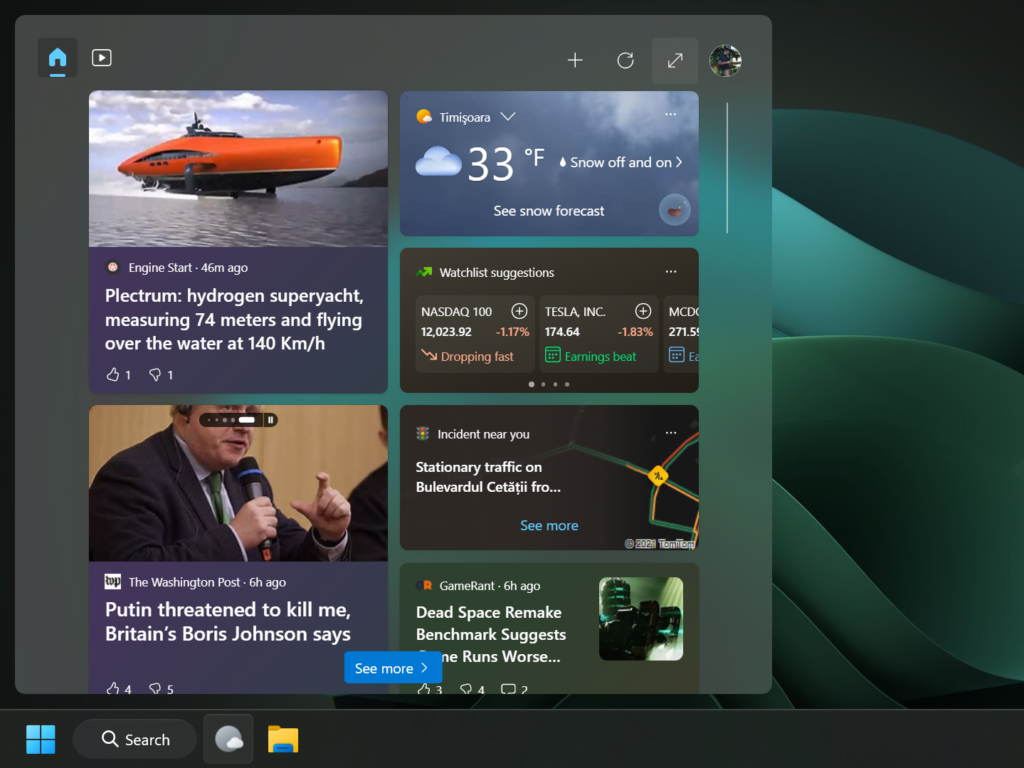Open Incident near you more options
Image resolution: width=1024 pixels, height=768 pixels.
671,433
